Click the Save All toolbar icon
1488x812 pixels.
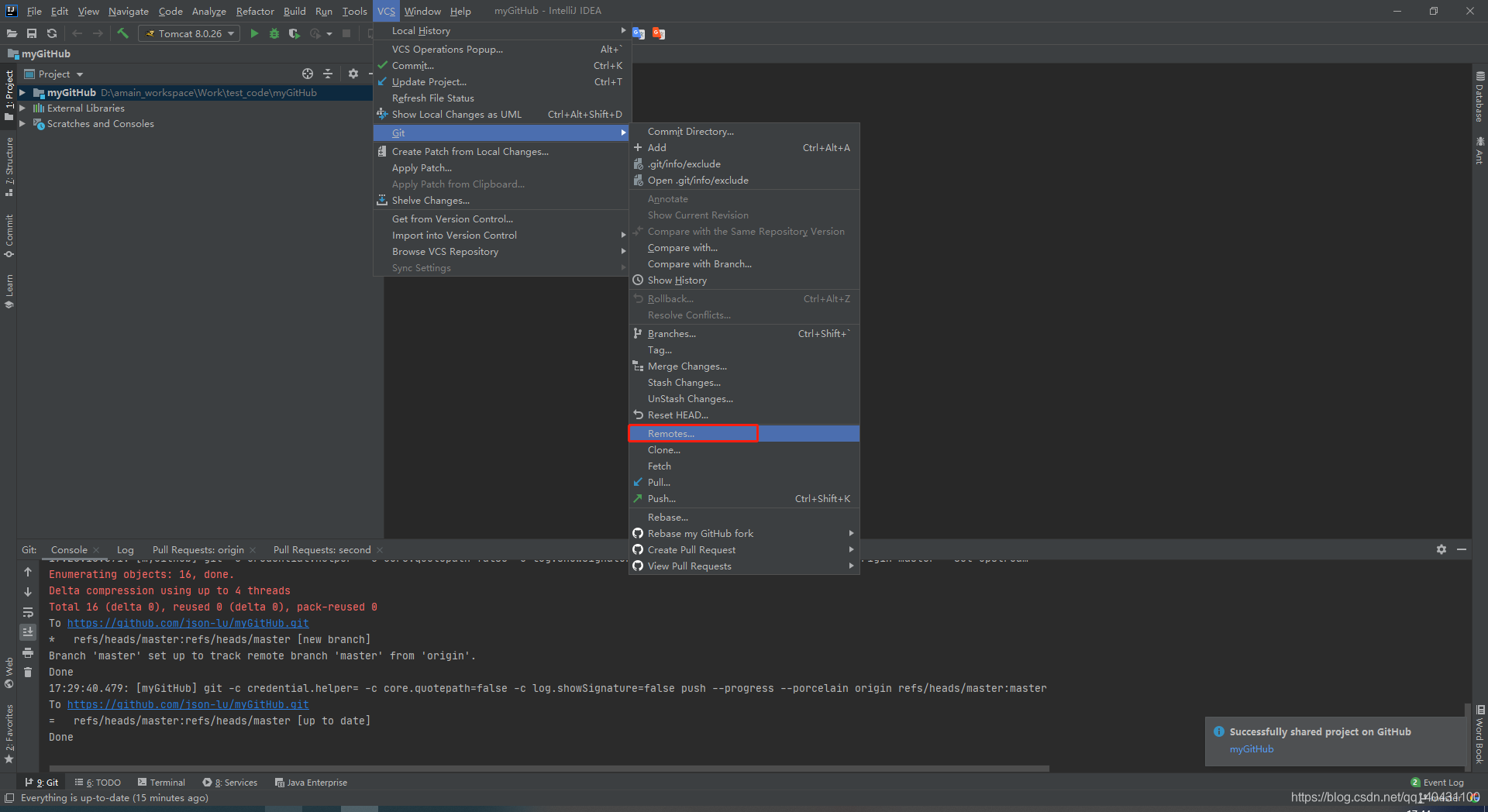pyautogui.click(x=32, y=33)
